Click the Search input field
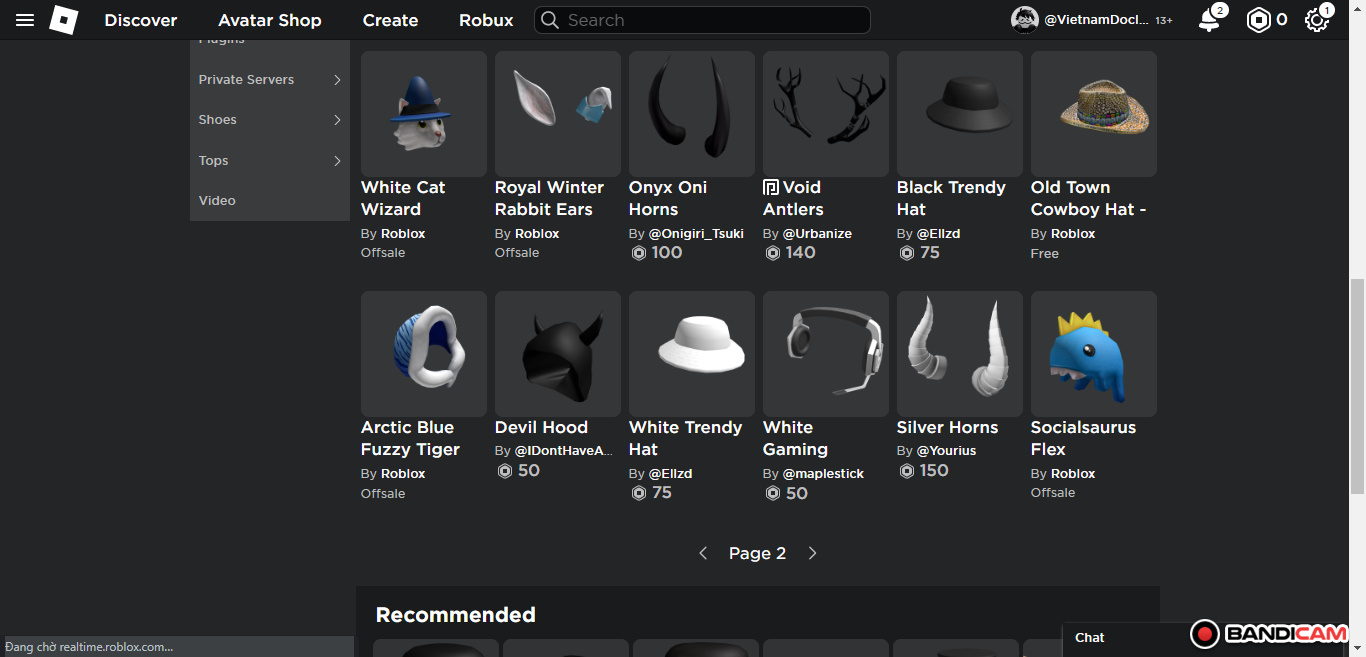This screenshot has height=657, width=1366. click(710, 20)
